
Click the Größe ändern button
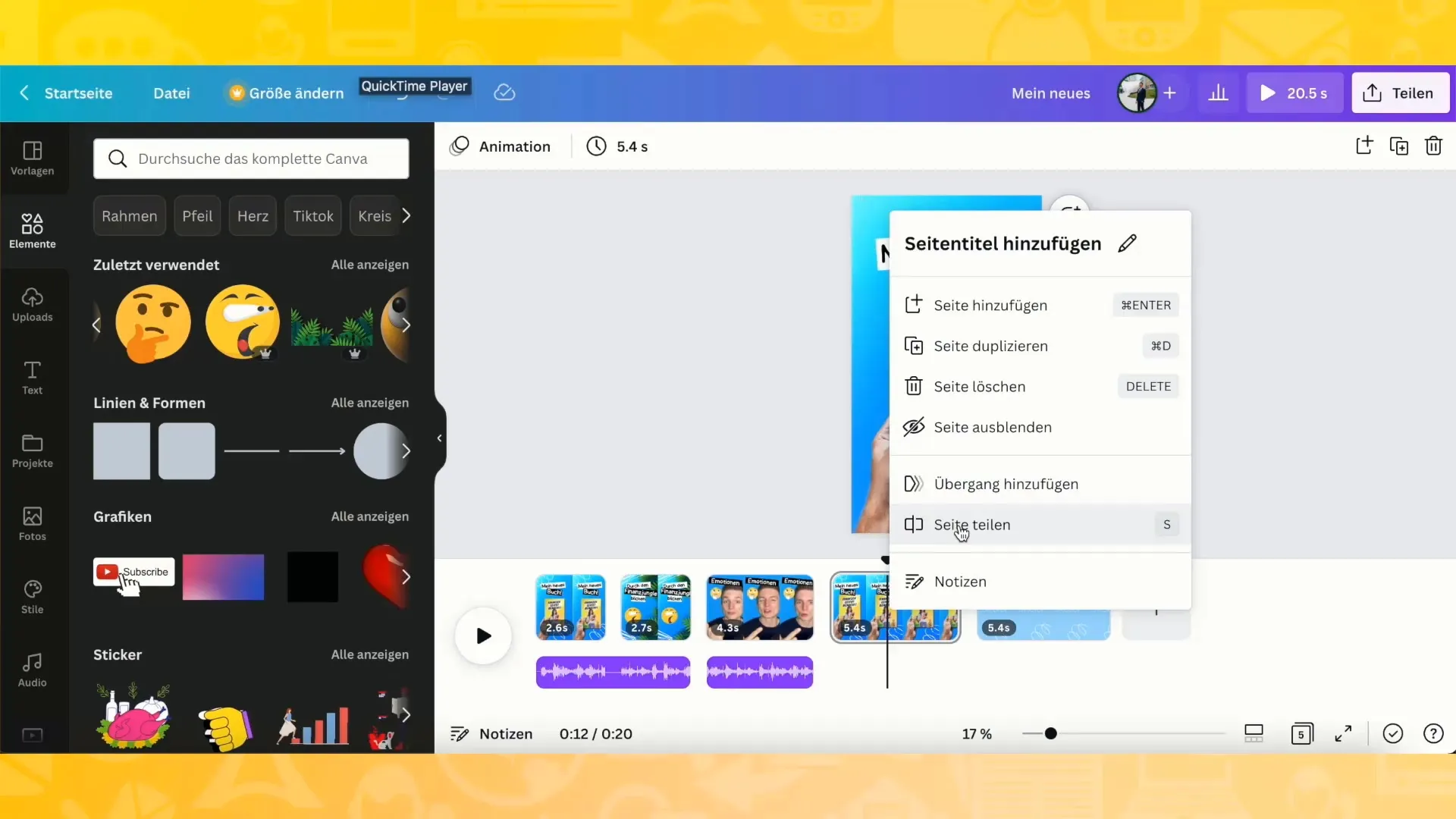click(x=287, y=92)
